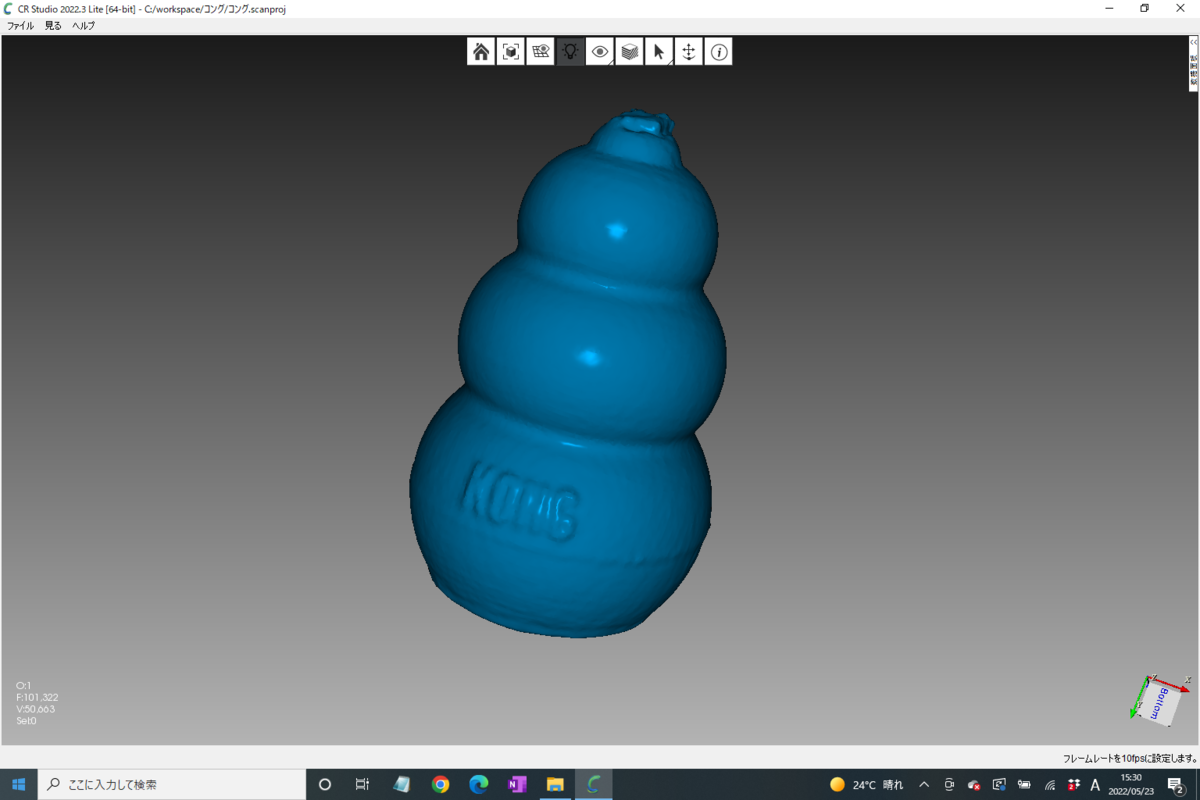Reset view with the Home icon
Screen dimensions: 1200x800
click(481, 52)
